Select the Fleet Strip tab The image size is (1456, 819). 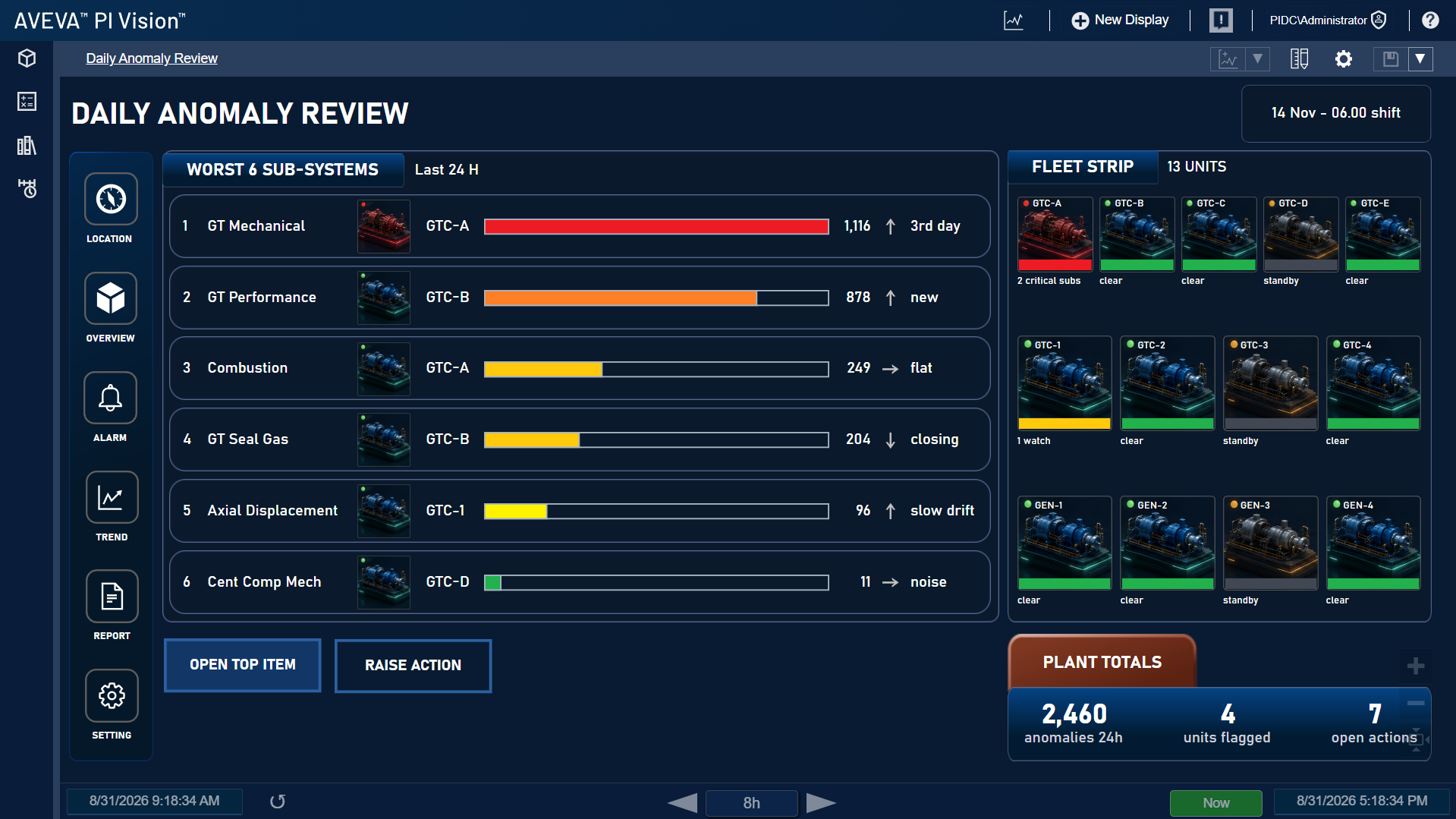1083,166
